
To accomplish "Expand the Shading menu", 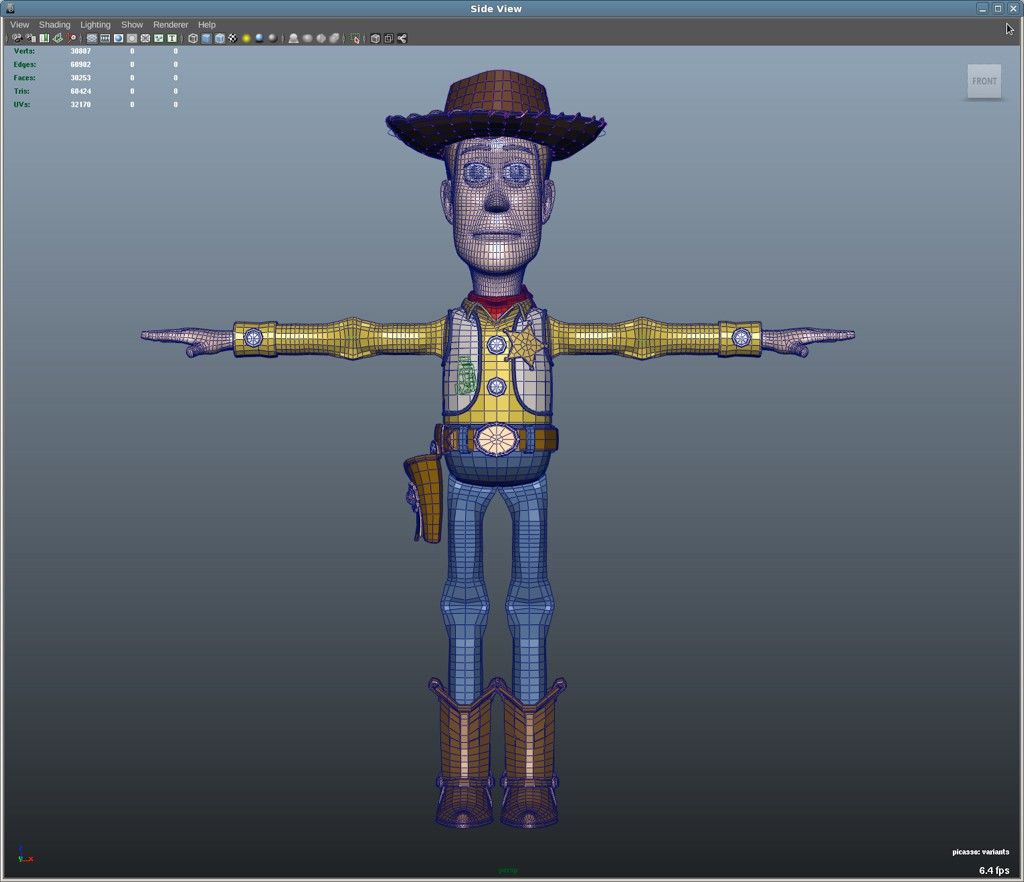I will tap(54, 24).
